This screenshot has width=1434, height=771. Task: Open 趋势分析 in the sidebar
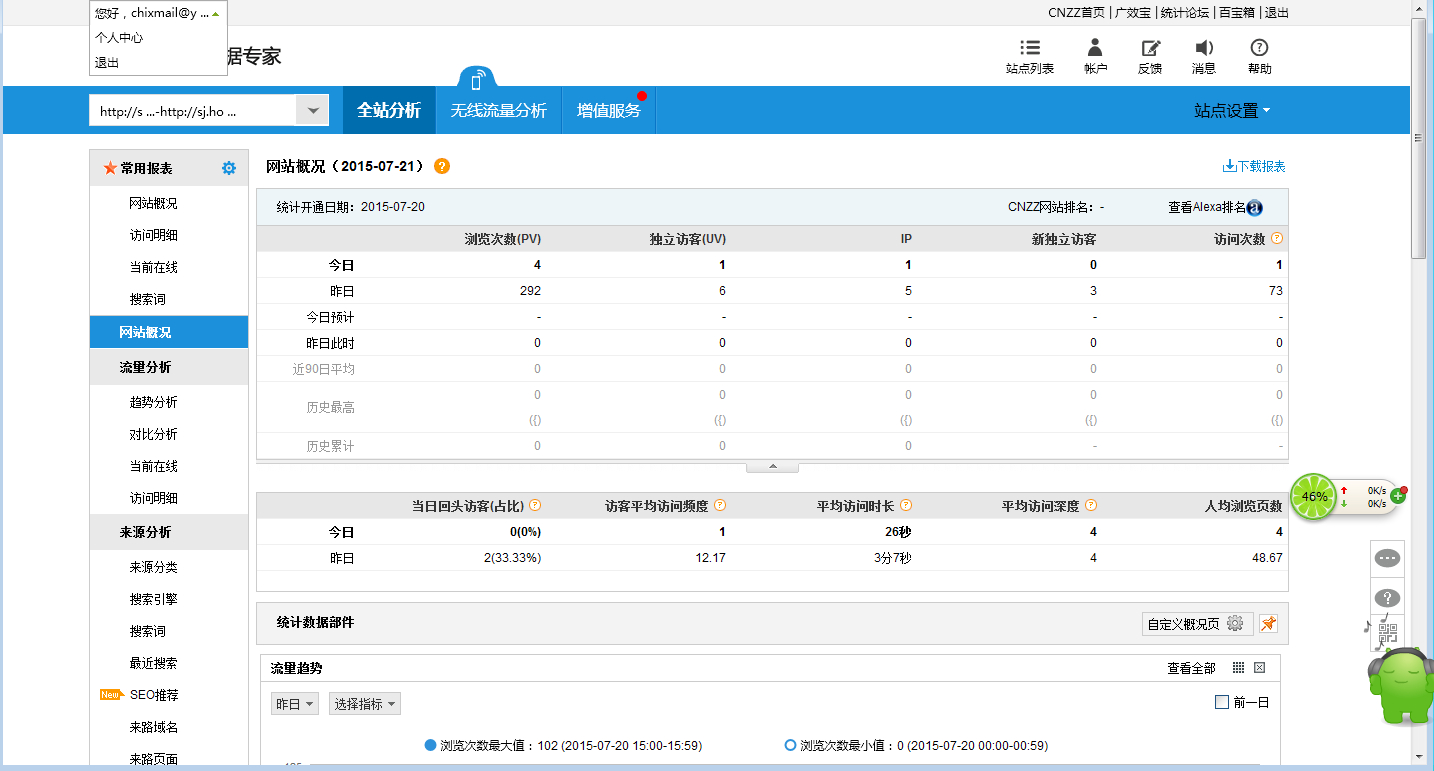click(x=153, y=402)
